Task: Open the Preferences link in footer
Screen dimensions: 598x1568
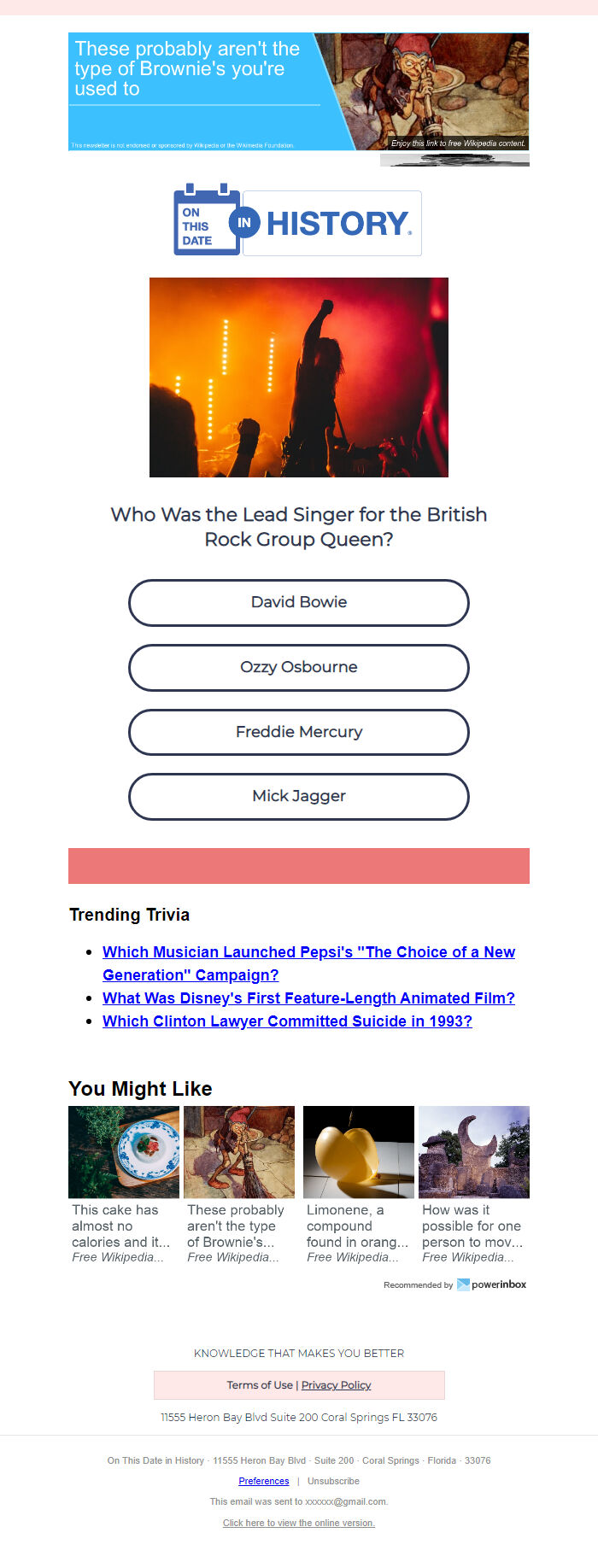Action: [264, 1481]
